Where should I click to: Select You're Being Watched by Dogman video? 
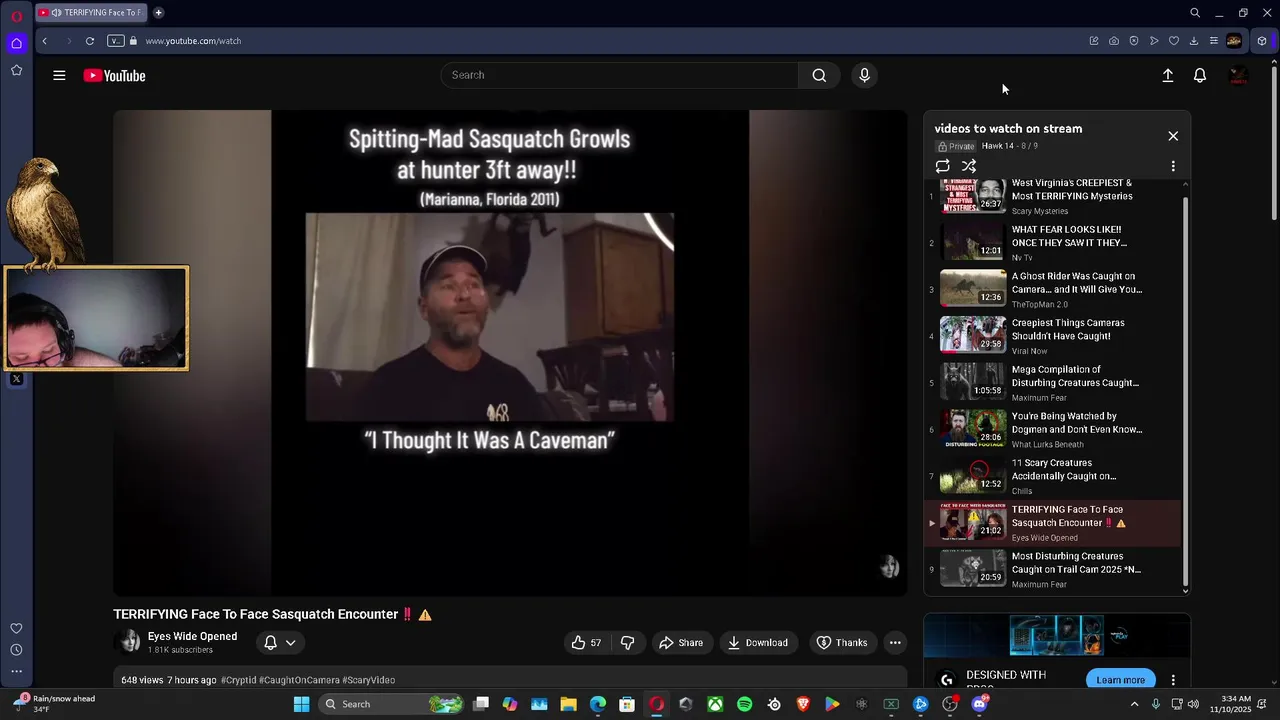pos(1052,430)
